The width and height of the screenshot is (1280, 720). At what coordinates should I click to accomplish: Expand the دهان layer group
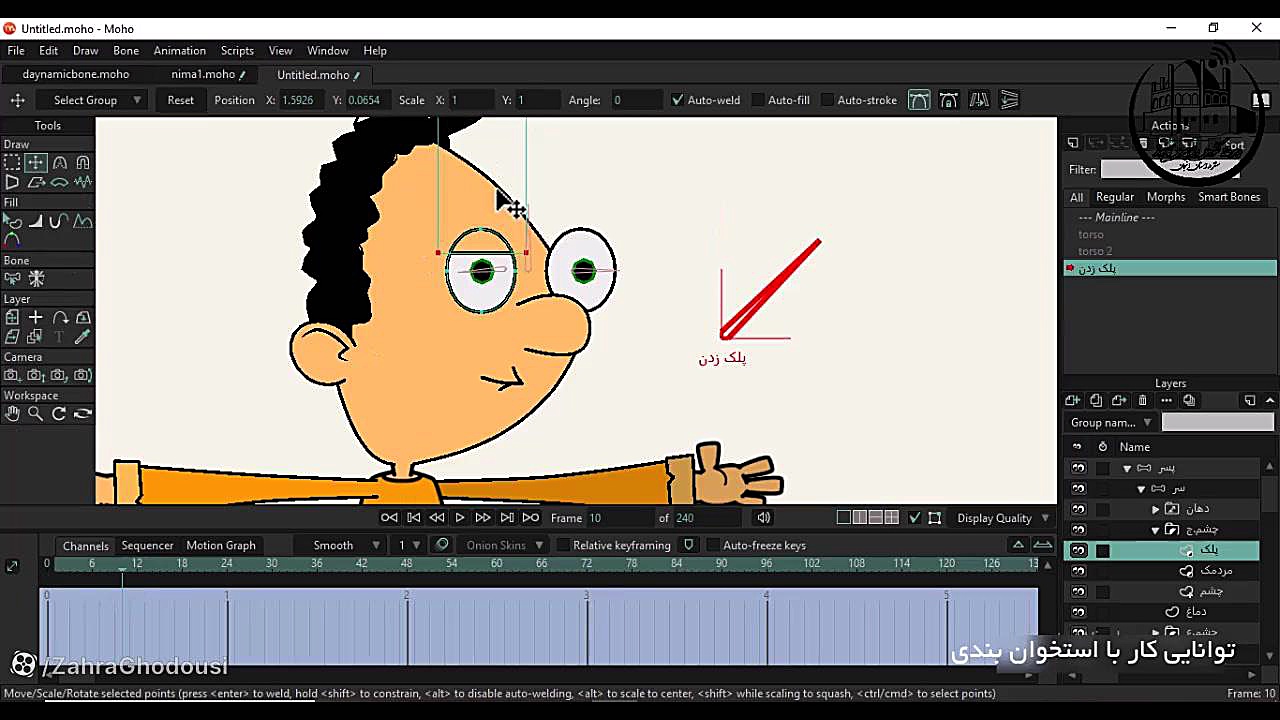[x=1156, y=509]
